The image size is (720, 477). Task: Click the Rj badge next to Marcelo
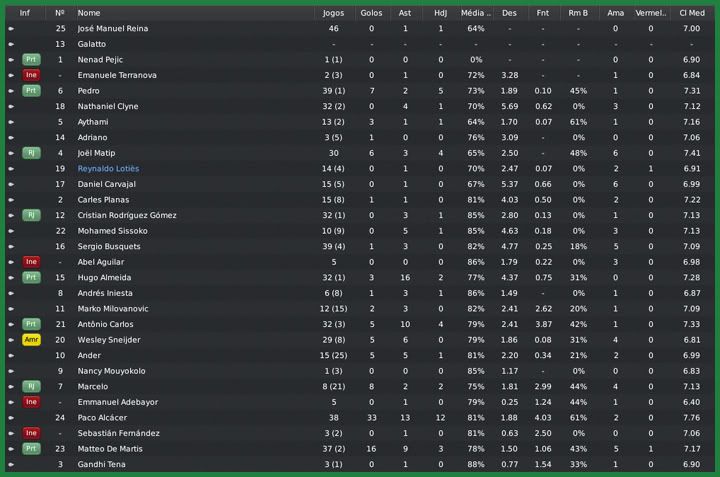pyautogui.click(x=31, y=387)
